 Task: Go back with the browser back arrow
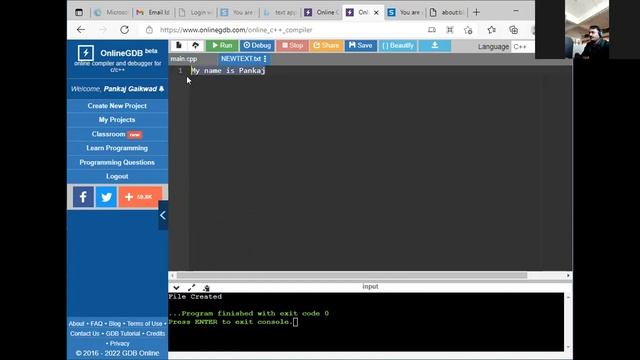coord(81,30)
